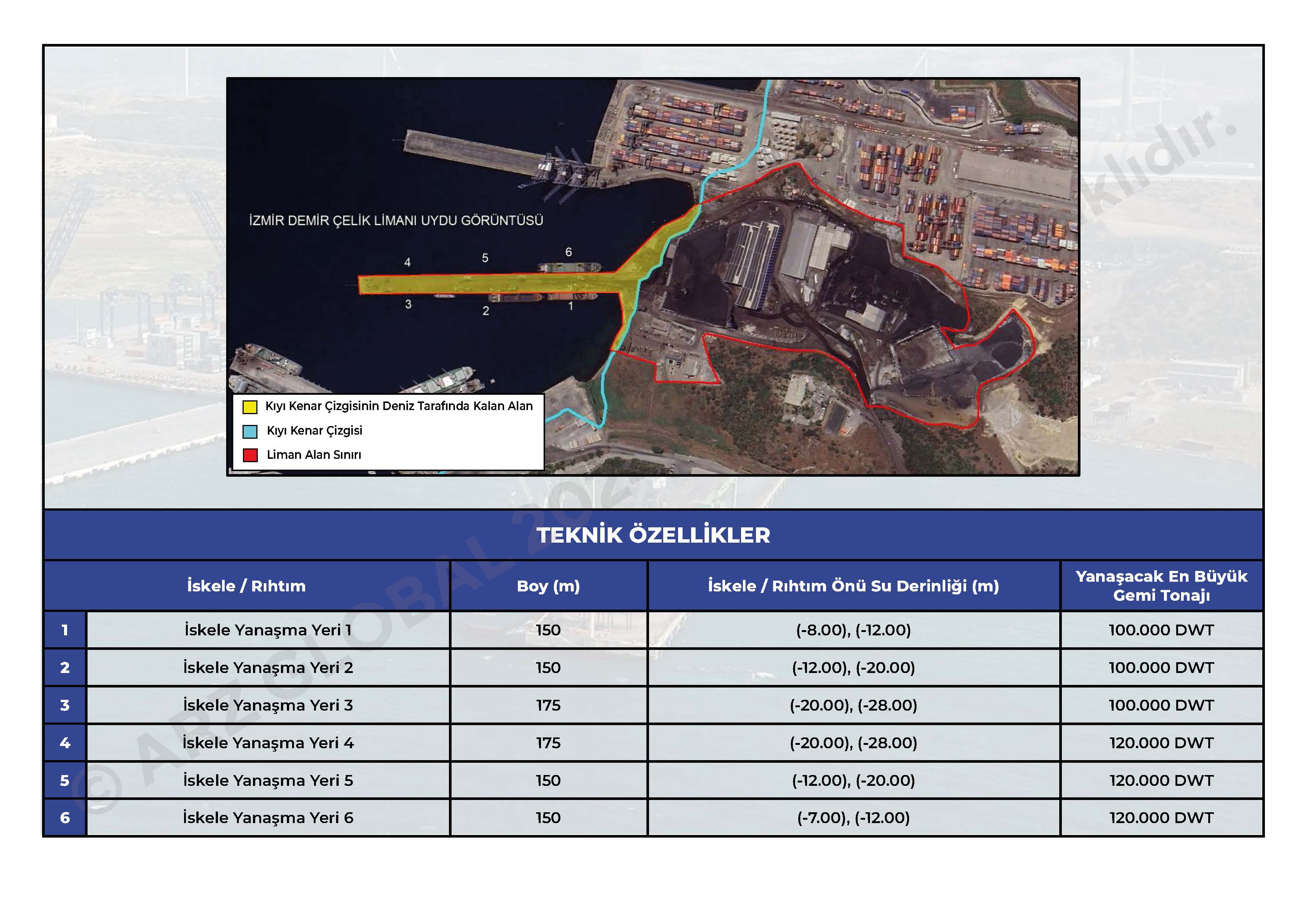Click row number 5 in the table
Image resolution: width=1307 pixels, height=924 pixels.
65,781
